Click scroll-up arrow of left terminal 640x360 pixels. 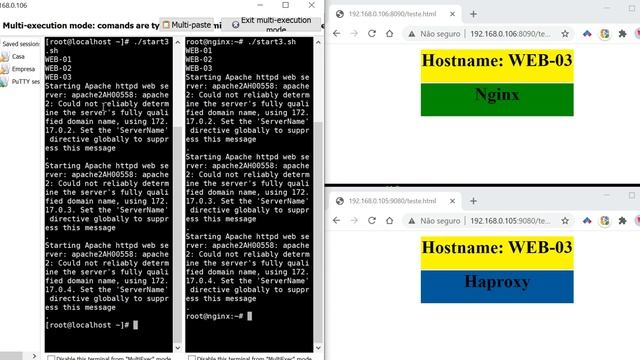tap(178, 42)
